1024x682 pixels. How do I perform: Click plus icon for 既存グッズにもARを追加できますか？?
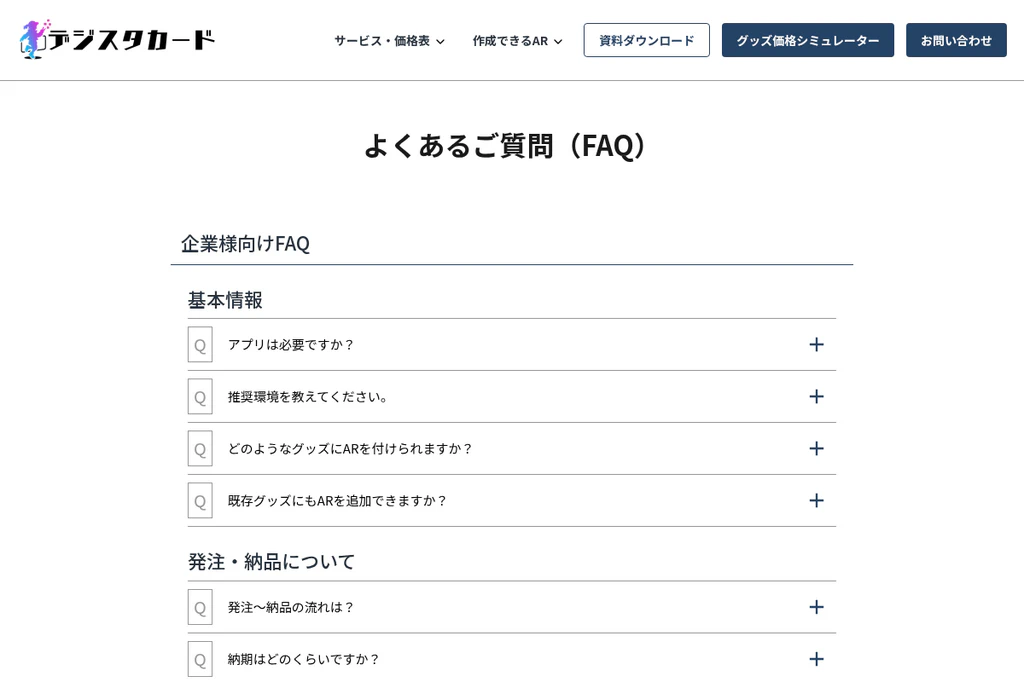click(816, 500)
